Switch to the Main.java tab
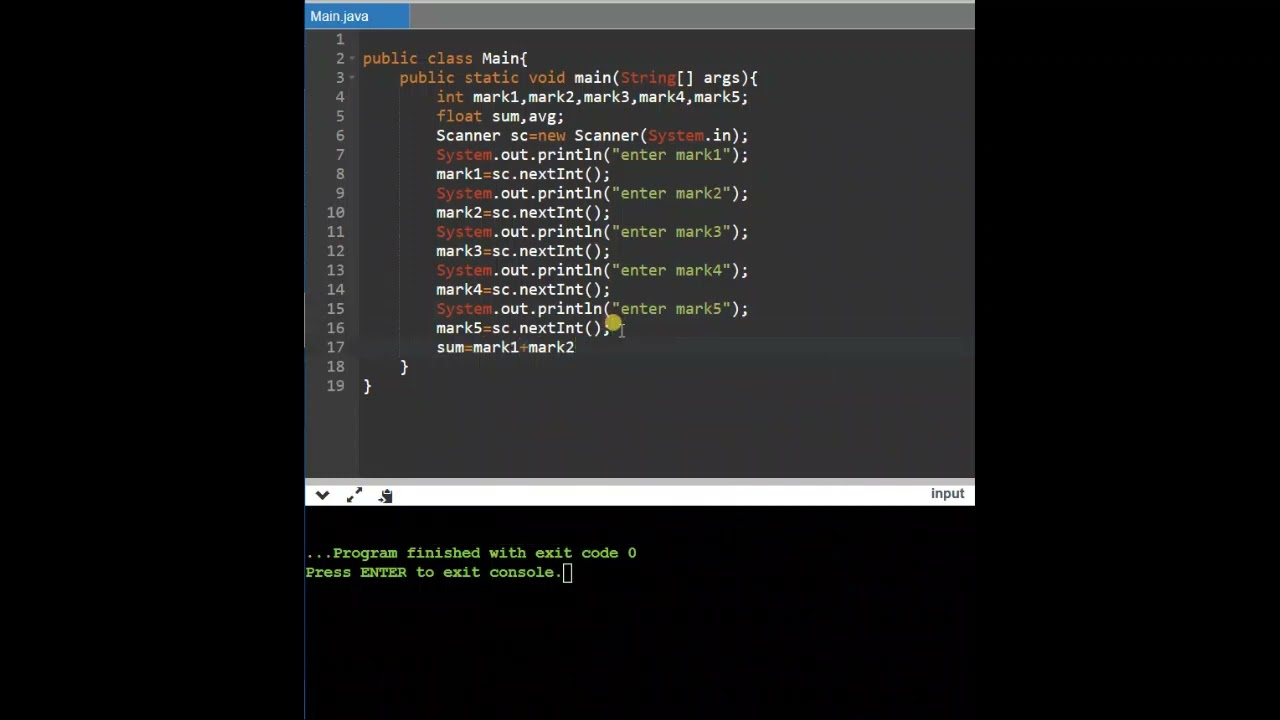This screenshot has height=720, width=1280. 357,16
